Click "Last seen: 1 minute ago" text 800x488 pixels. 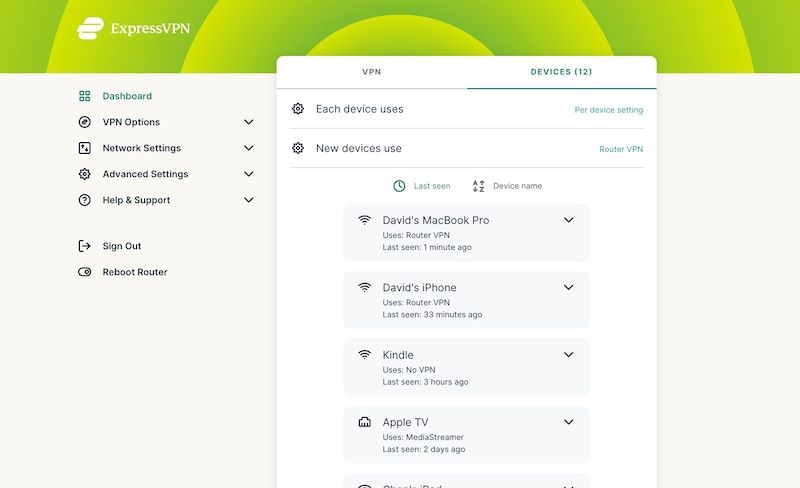pos(427,247)
